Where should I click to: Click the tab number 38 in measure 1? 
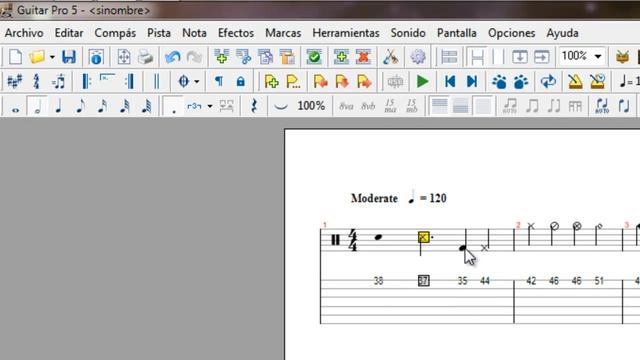click(x=378, y=281)
